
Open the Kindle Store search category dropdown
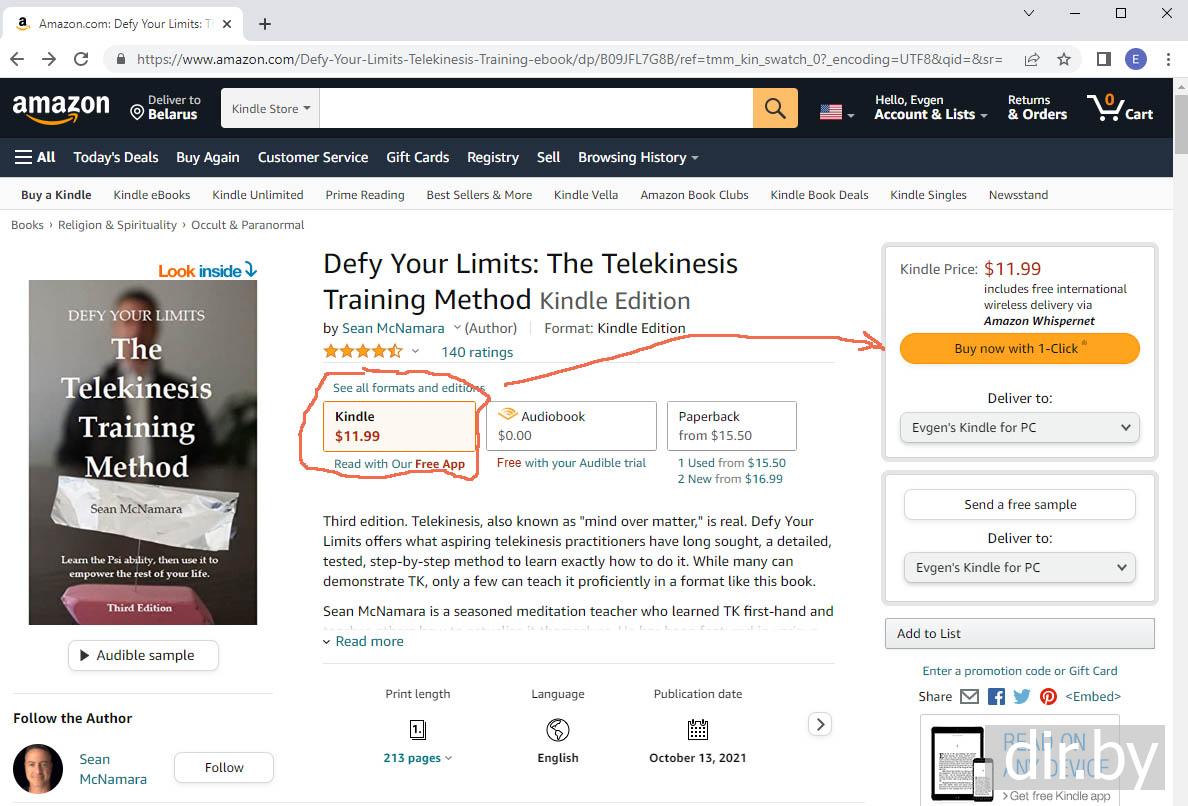[270, 108]
